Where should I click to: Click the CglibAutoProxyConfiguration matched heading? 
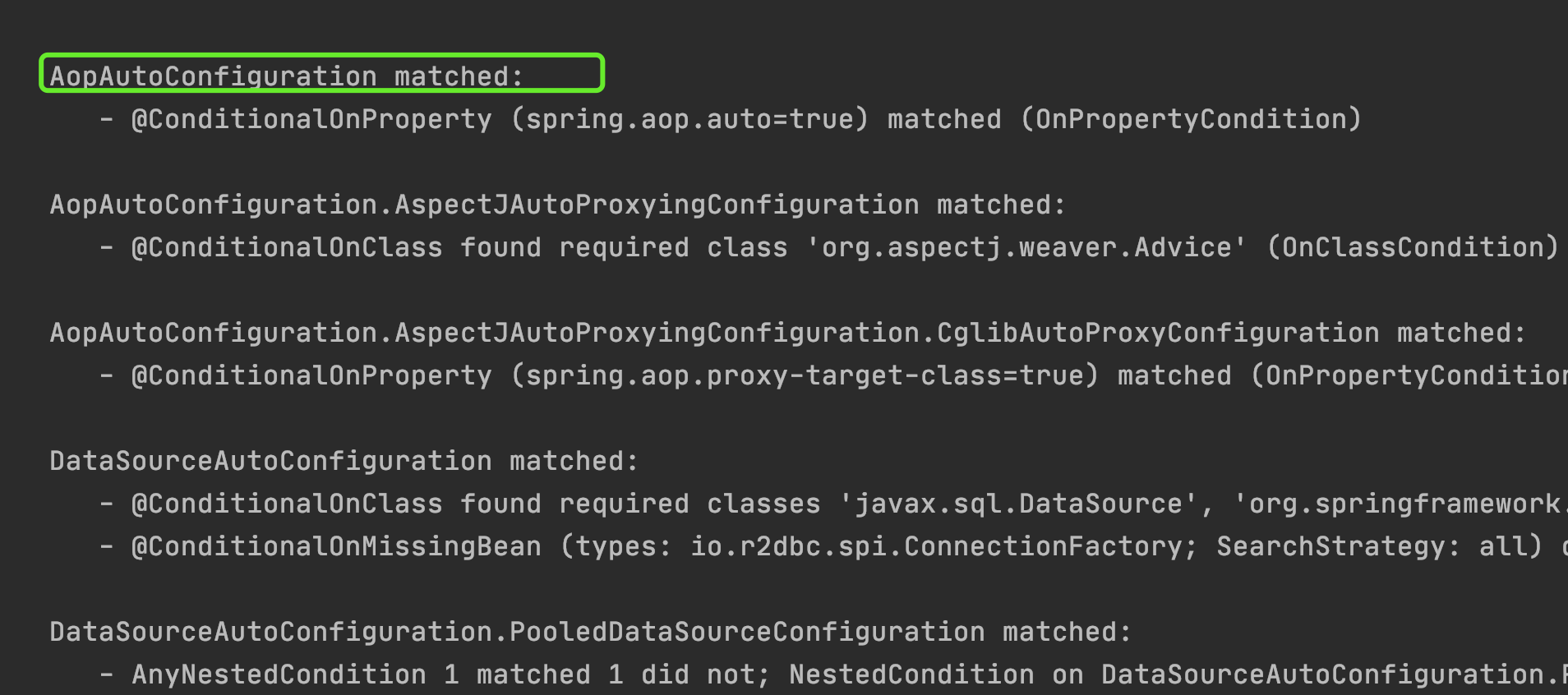tap(787, 333)
